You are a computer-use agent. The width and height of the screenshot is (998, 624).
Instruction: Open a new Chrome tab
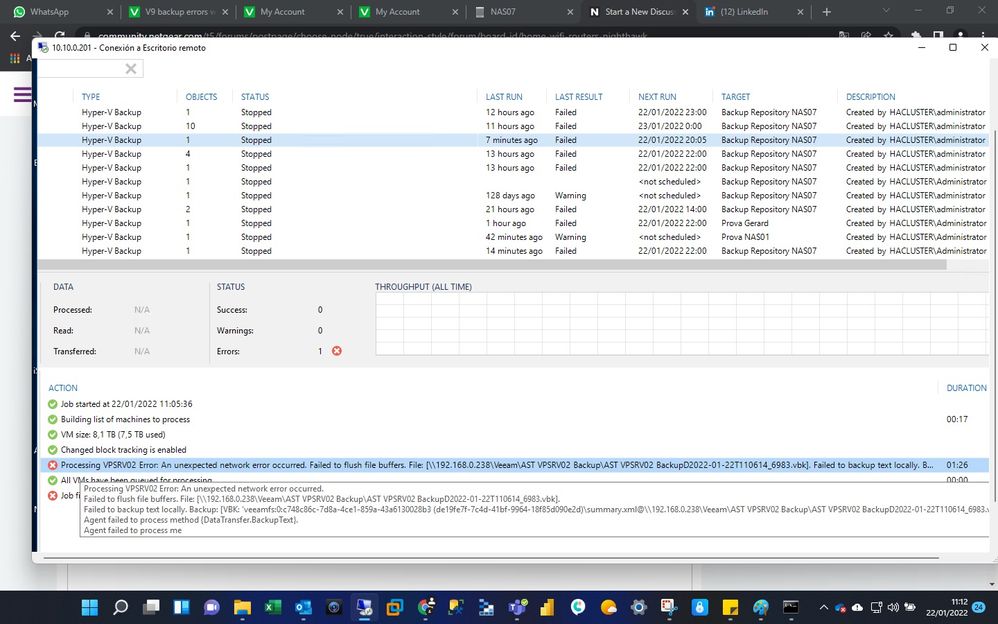pos(826,12)
